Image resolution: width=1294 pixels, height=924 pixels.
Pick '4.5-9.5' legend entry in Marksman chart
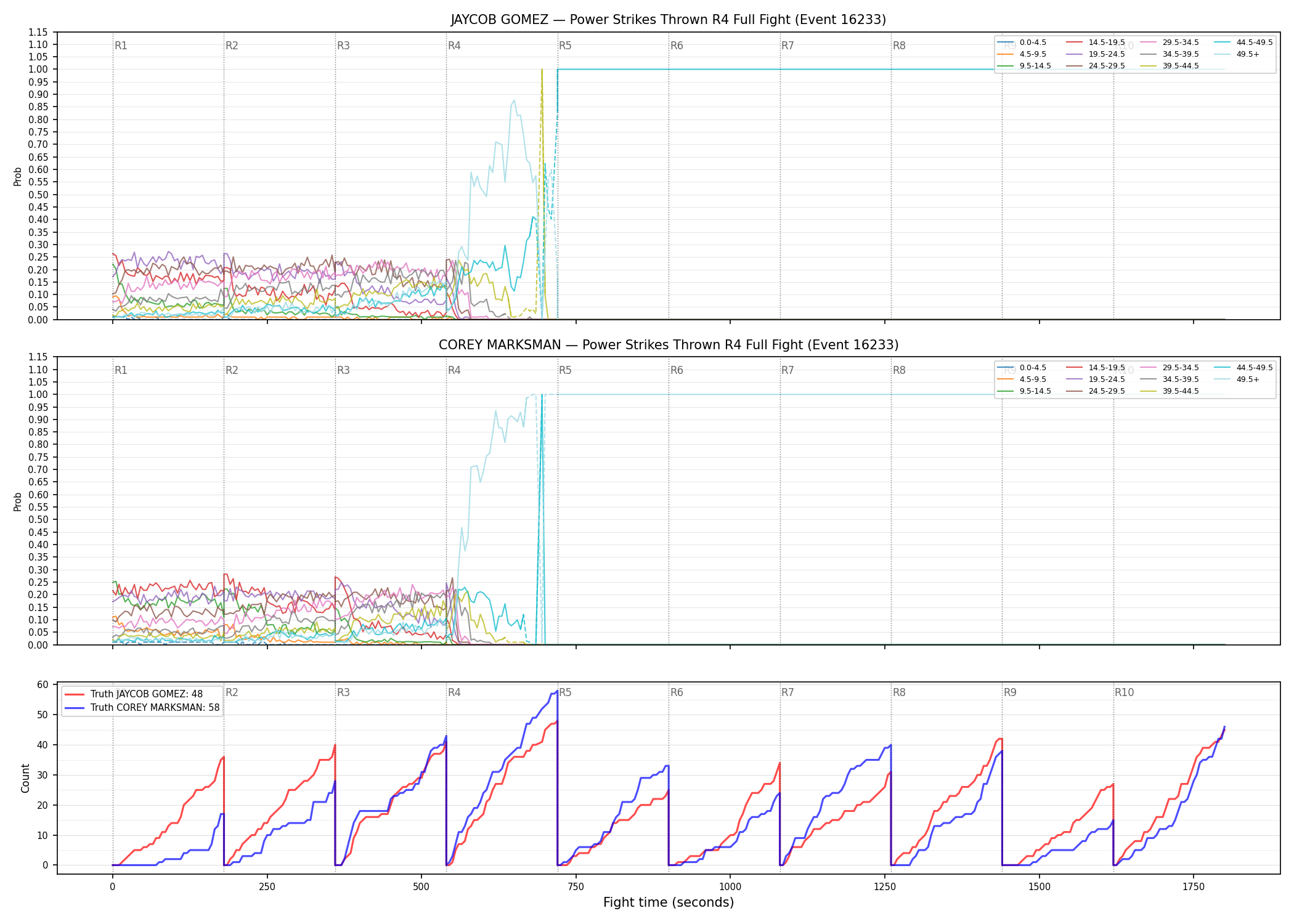[1022, 379]
